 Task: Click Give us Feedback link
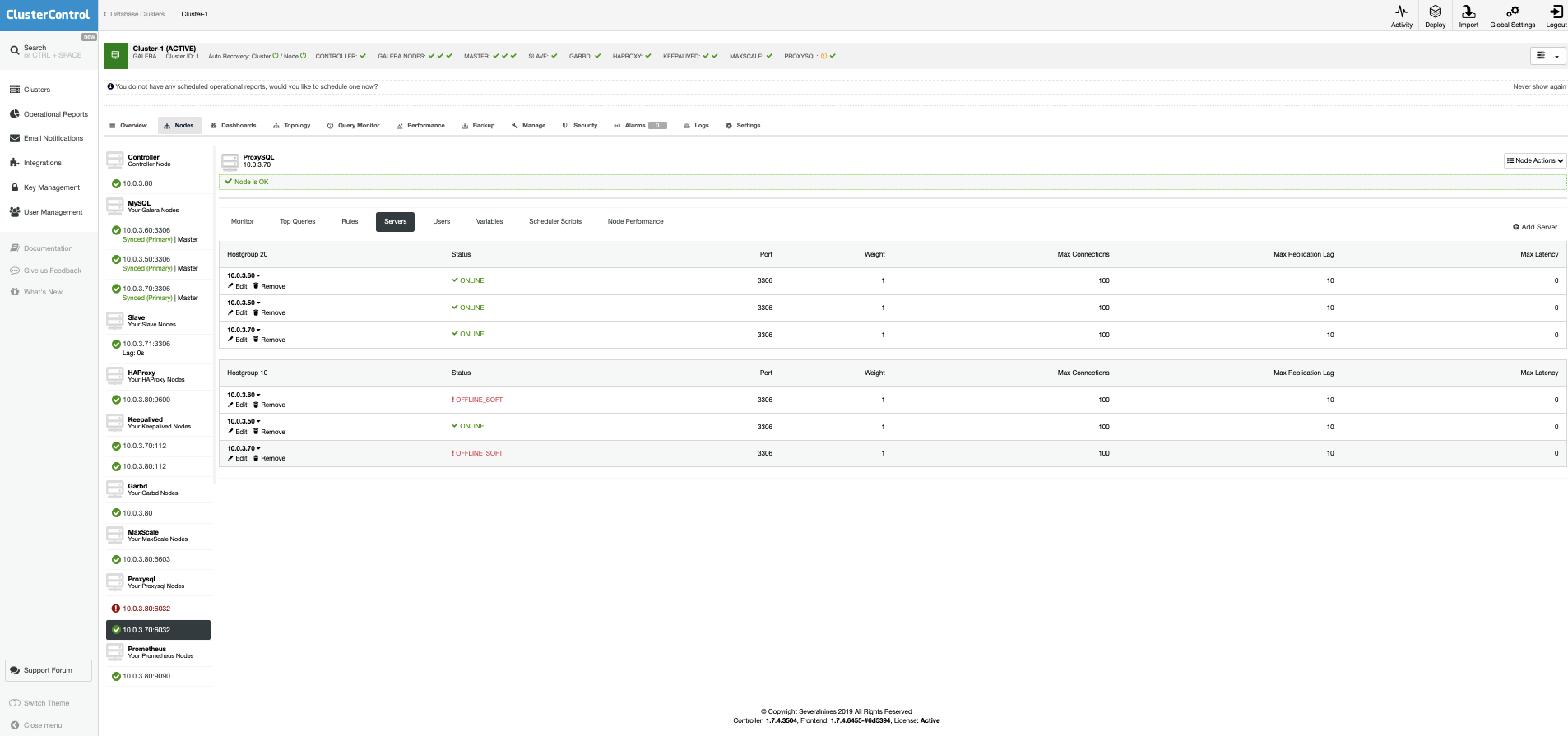(x=45, y=271)
